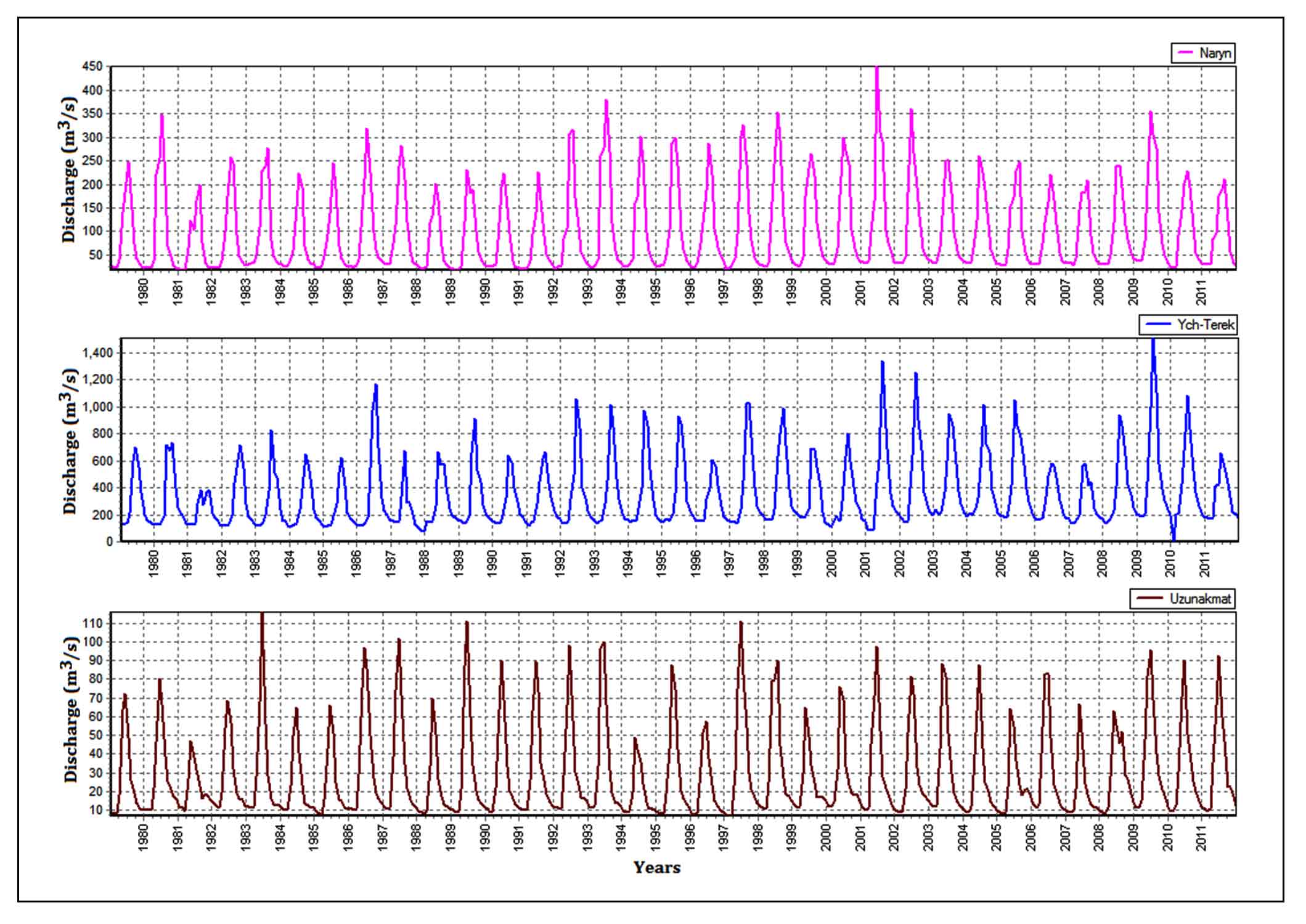Click the 2011 label under Naryn chart
This screenshot has width=1306, height=924.
(1202, 291)
